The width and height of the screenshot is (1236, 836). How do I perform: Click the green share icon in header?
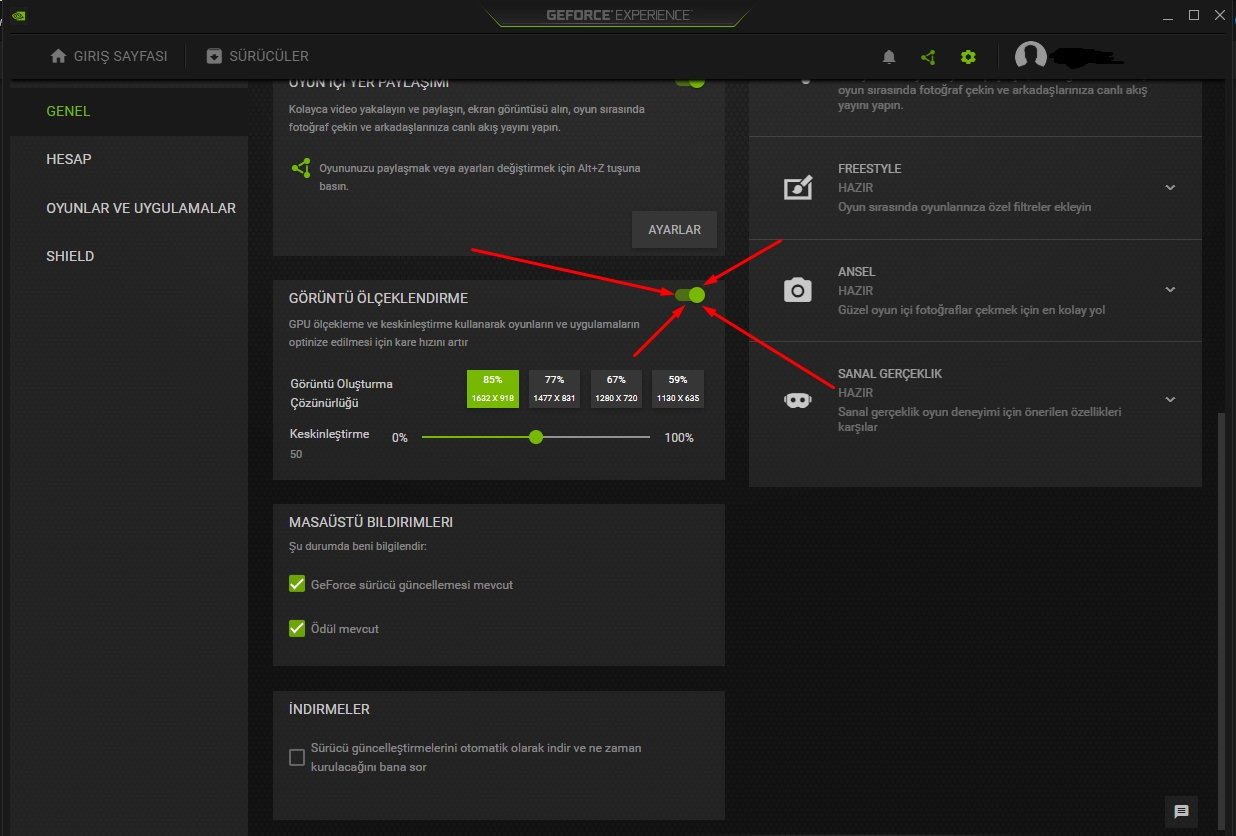coord(928,57)
